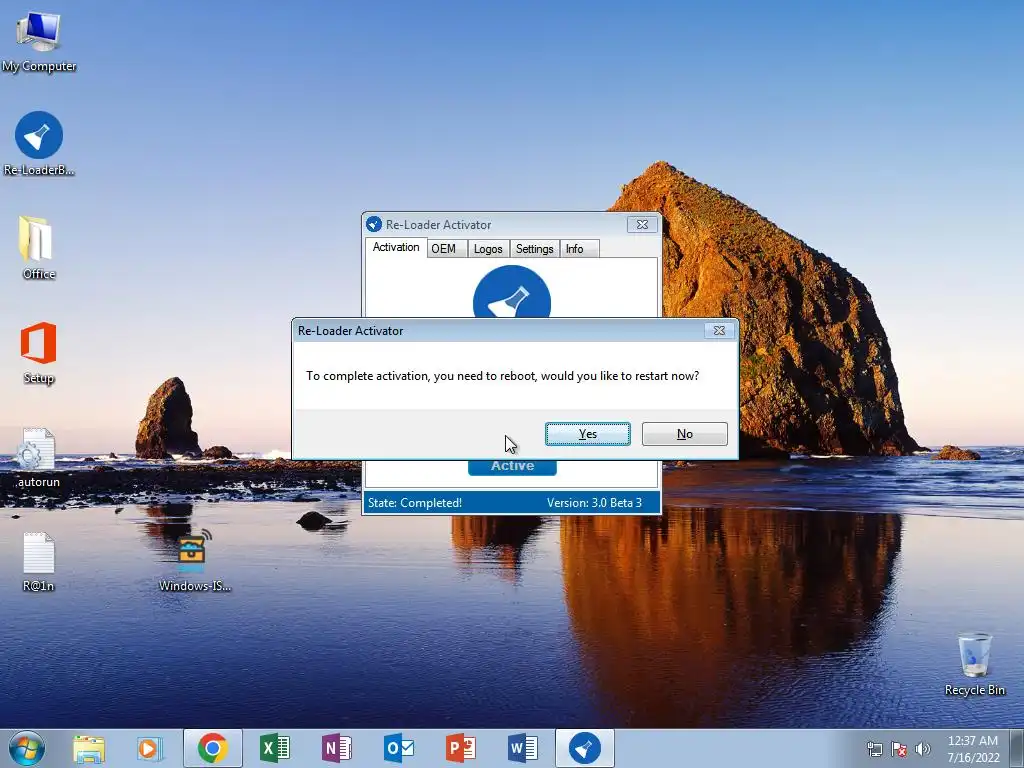Launch Excel from the taskbar
The height and width of the screenshot is (768, 1024).
pos(274,748)
